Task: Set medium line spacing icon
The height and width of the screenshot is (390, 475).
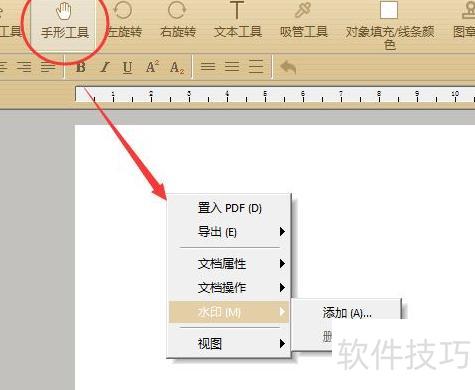Action: coord(232,66)
